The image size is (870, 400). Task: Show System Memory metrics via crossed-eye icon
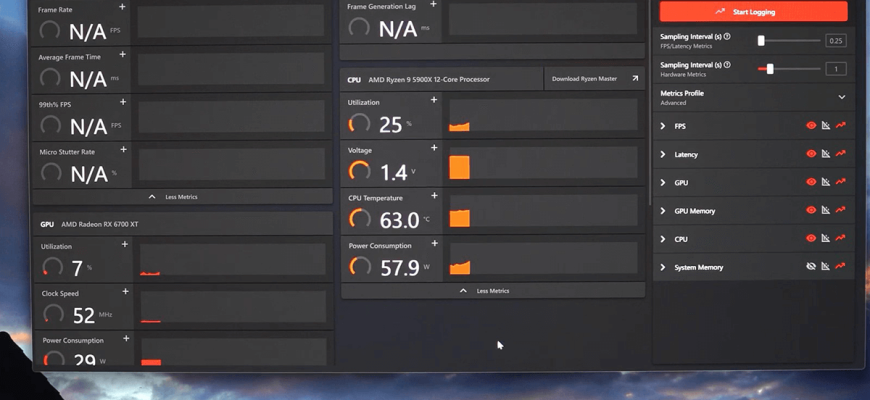[811, 267]
